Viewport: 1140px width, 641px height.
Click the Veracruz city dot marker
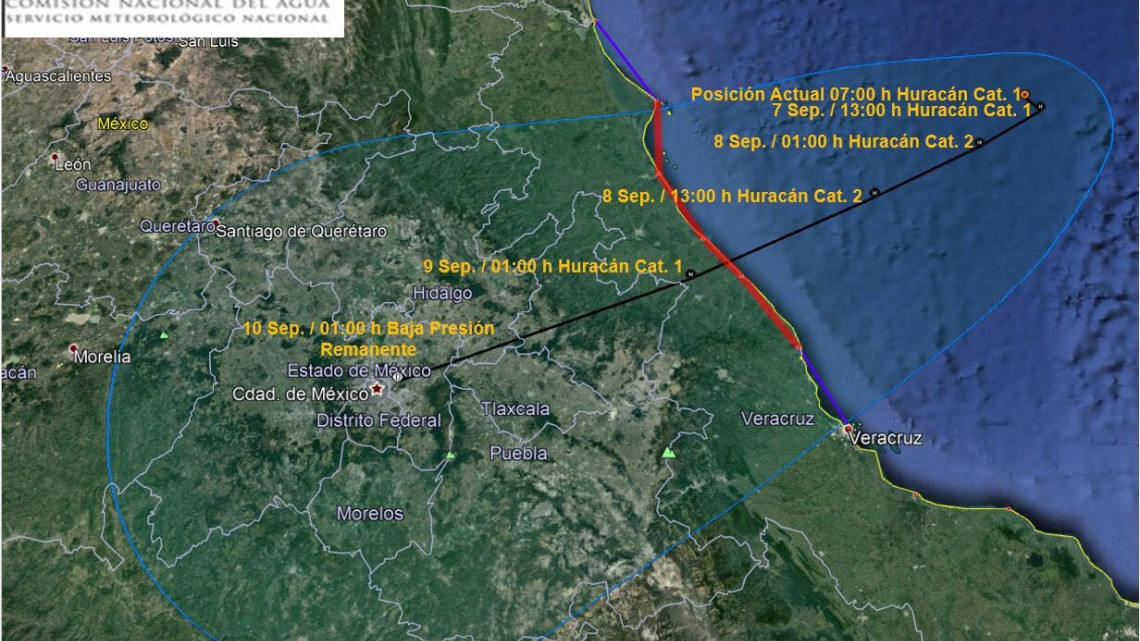point(848,428)
